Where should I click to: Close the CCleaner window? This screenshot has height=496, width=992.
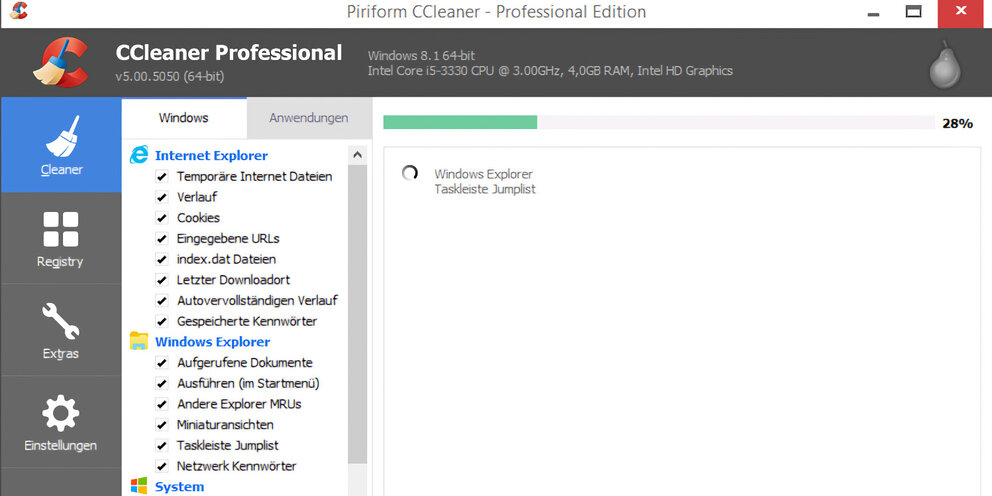[x=960, y=12]
